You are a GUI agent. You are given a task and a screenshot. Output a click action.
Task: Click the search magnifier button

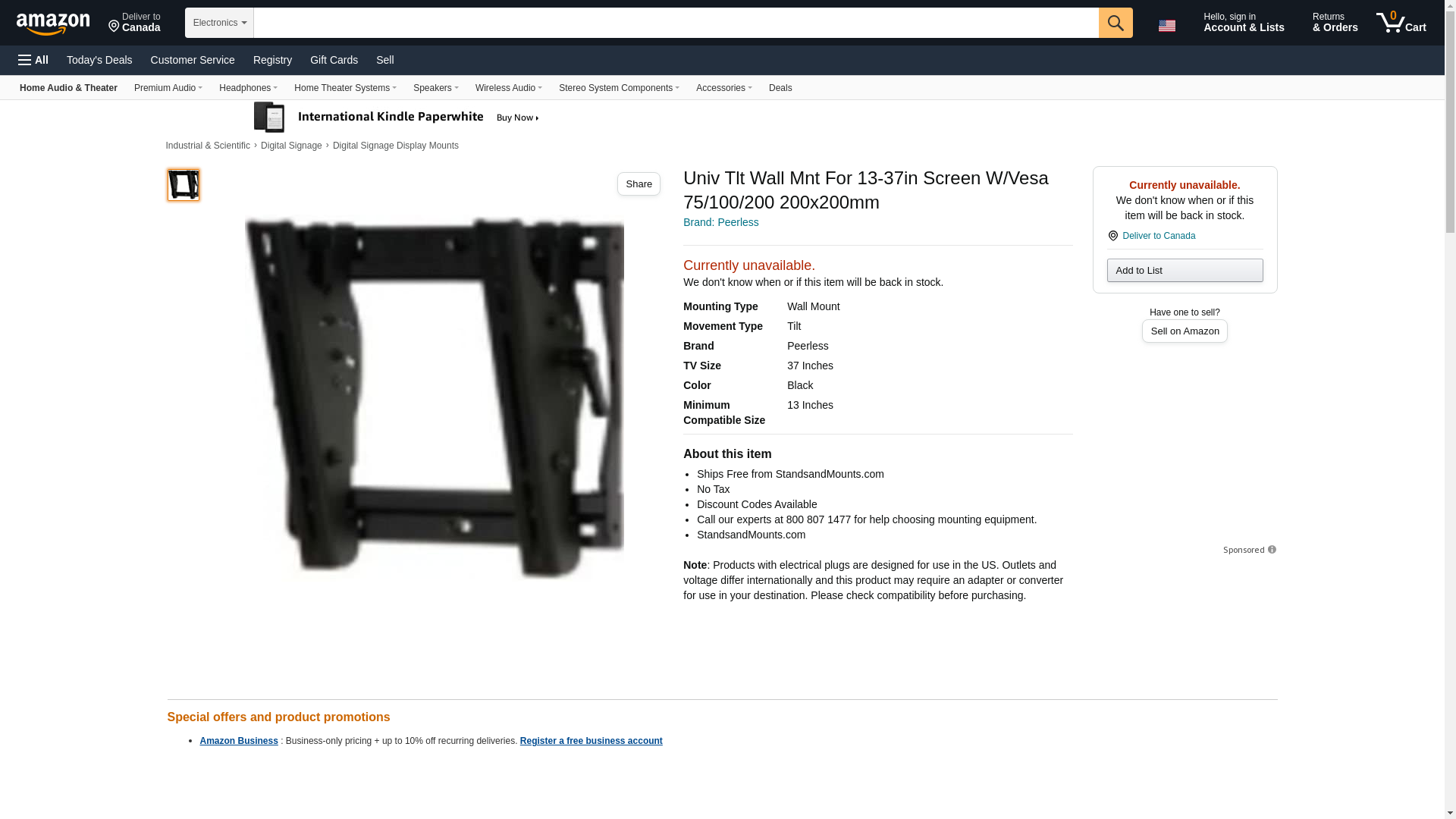[1115, 23]
